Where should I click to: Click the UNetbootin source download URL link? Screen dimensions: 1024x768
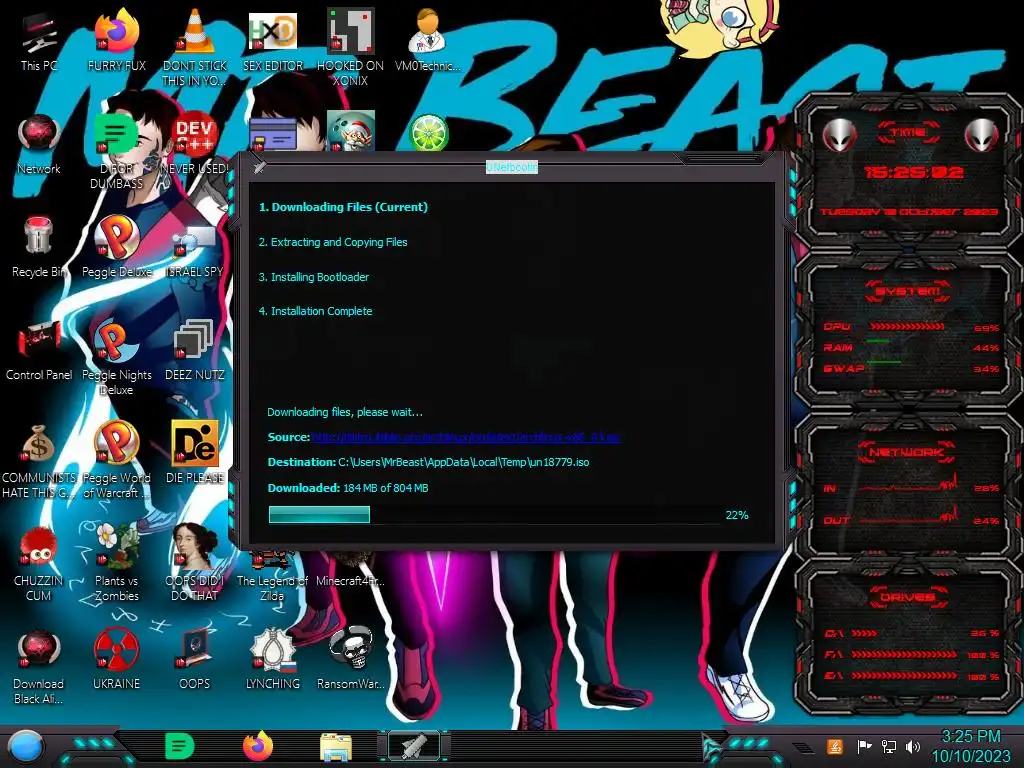(465, 437)
